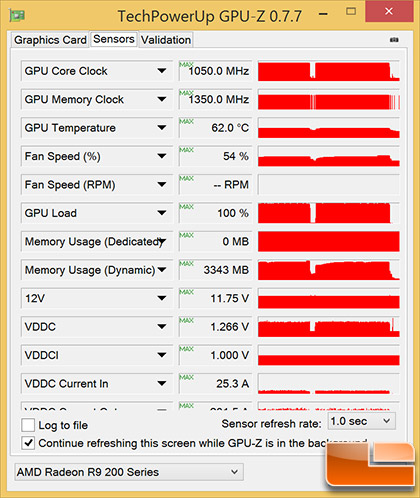Image resolution: width=420 pixels, height=498 pixels.
Task: Open the AMD Radeon R9 200 Series selector
Action: tap(129, 472)
